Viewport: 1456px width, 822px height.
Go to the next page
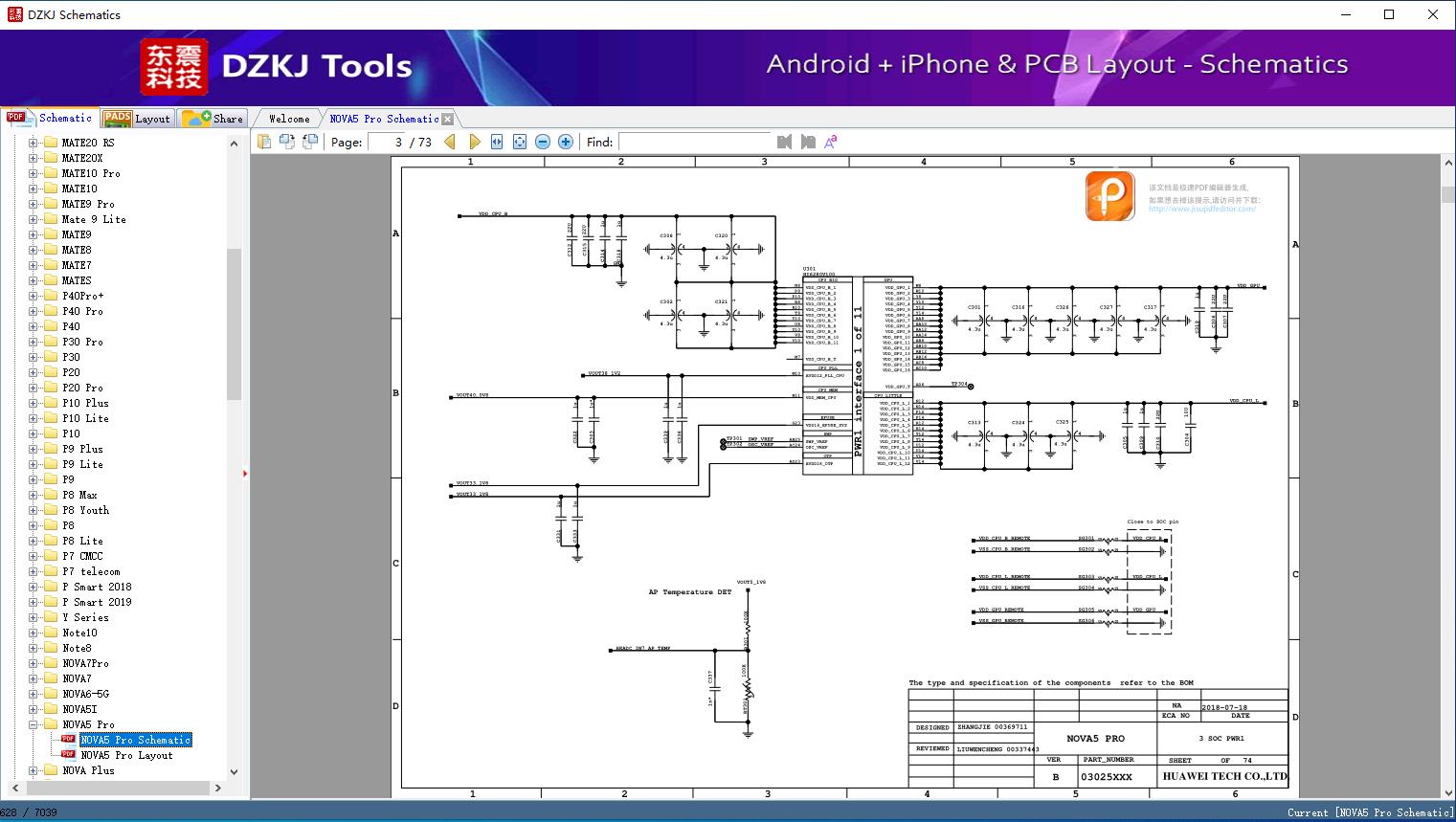click(x=474, y=142)
